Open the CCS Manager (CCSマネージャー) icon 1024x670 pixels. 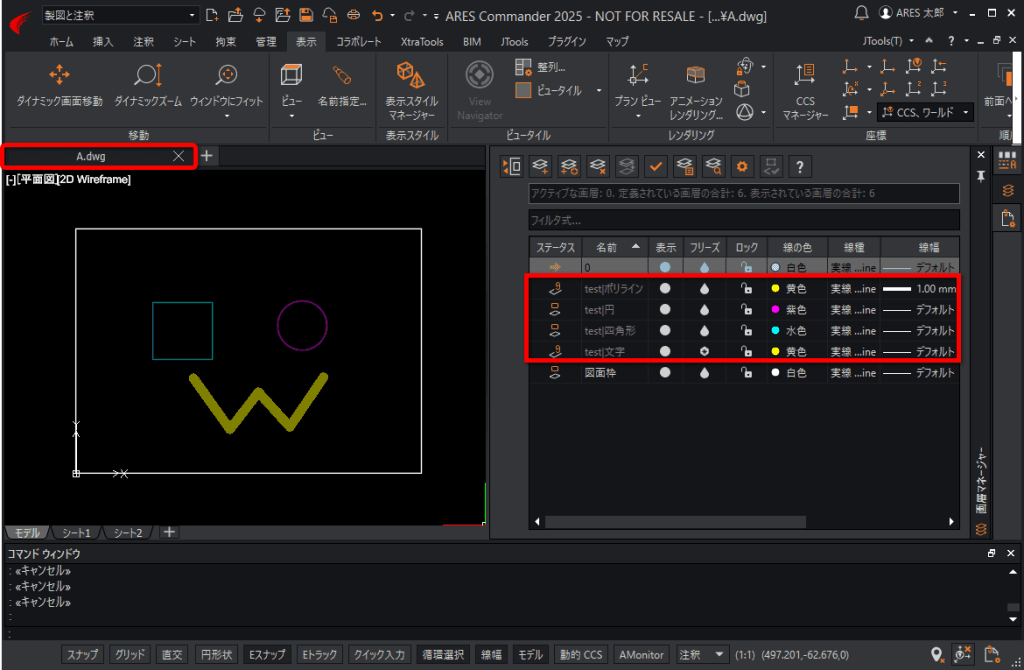click(804, 76)
